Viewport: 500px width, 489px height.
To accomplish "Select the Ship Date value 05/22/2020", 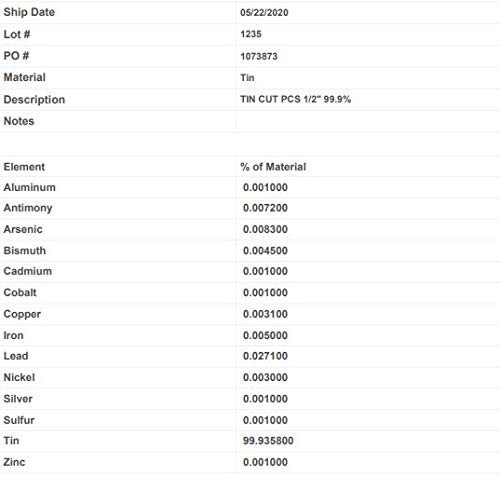I will (264, 13).
